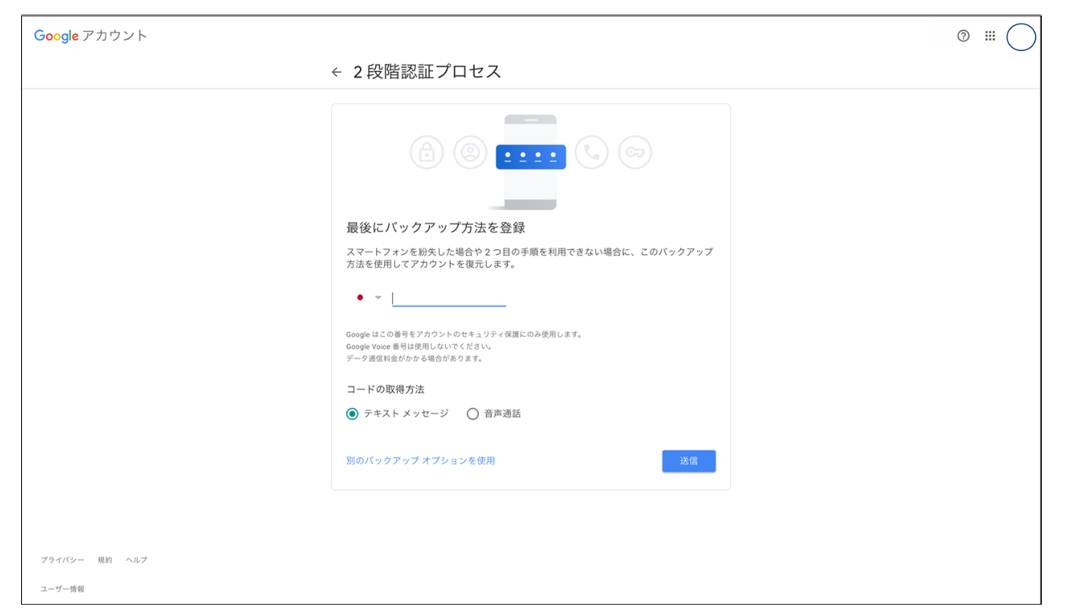Screen dimensions: 1072x615
Task: Click the phone handset step icon
Action: coord(592,153)
